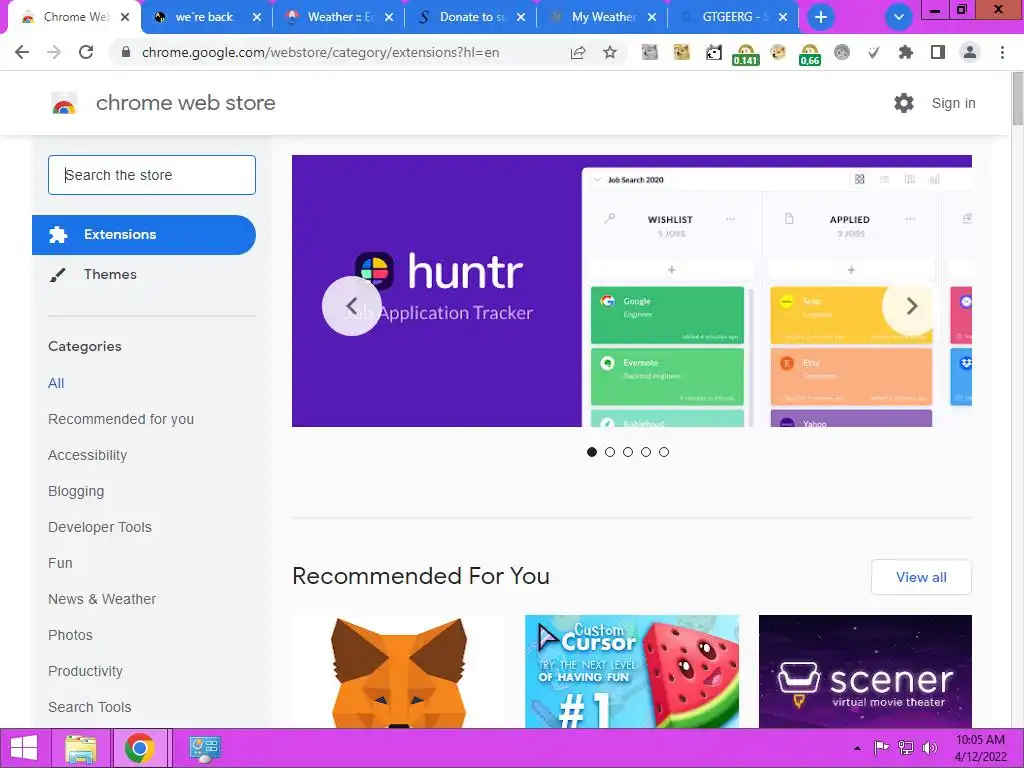The height and width of the screenshot is (768, 1024).
Task: Select the fourth carousel dot
Action: (646, 452)
